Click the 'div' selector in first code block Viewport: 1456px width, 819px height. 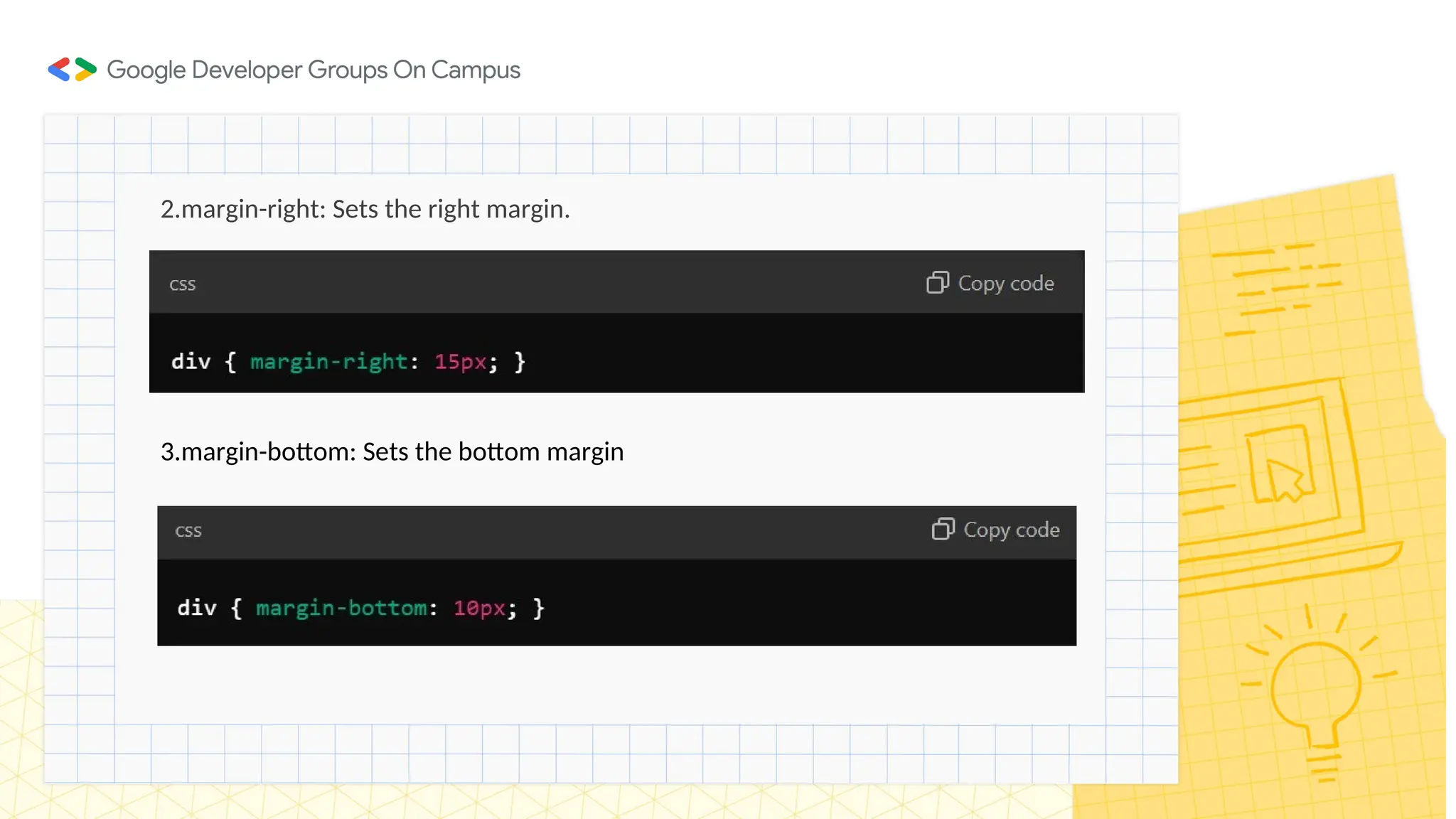pyautogui.click(x=191, y=362)
